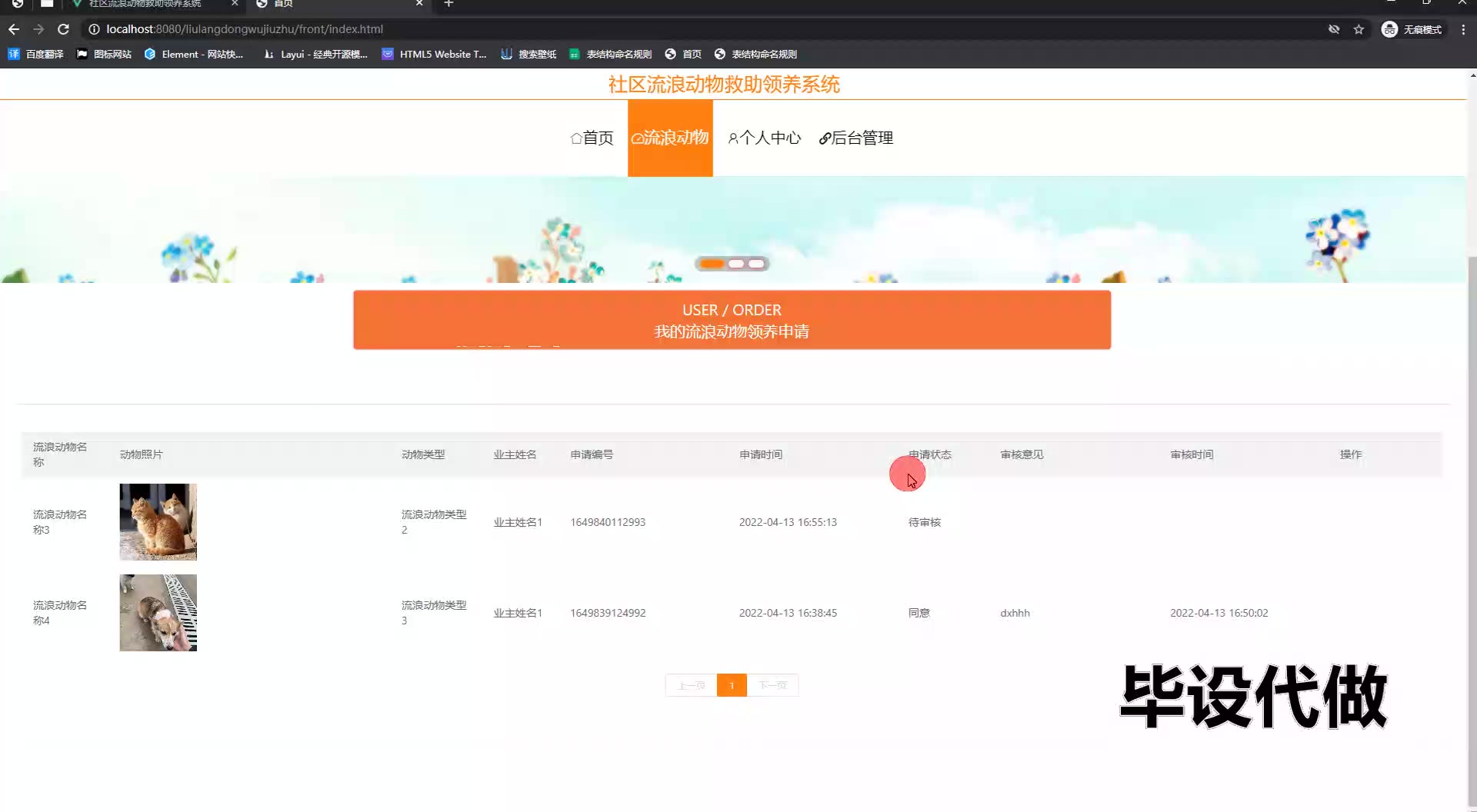The height and width of the screenshot is (812, 1477).
Task: Click application number 1649839124992
Action: click(x=608, y=613)
